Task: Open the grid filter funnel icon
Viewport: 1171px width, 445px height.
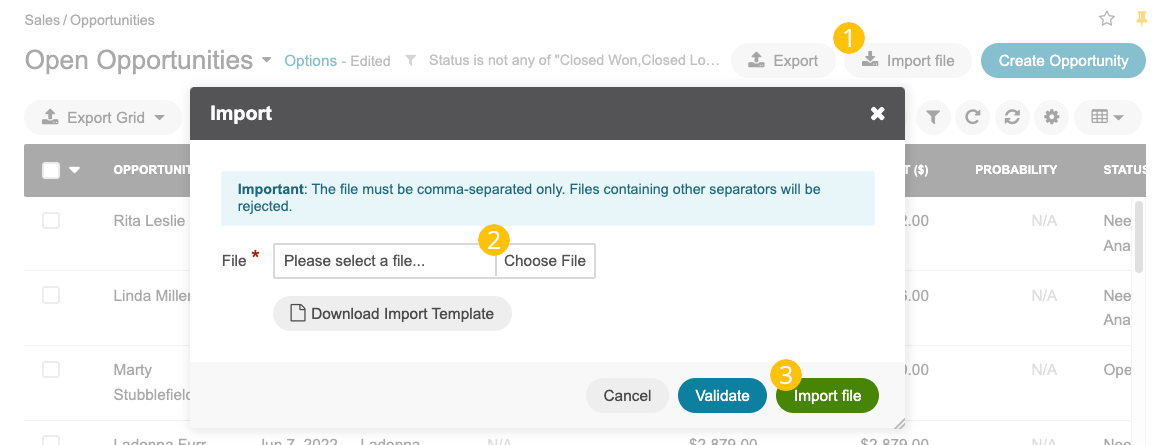Action: coord(934,117)
